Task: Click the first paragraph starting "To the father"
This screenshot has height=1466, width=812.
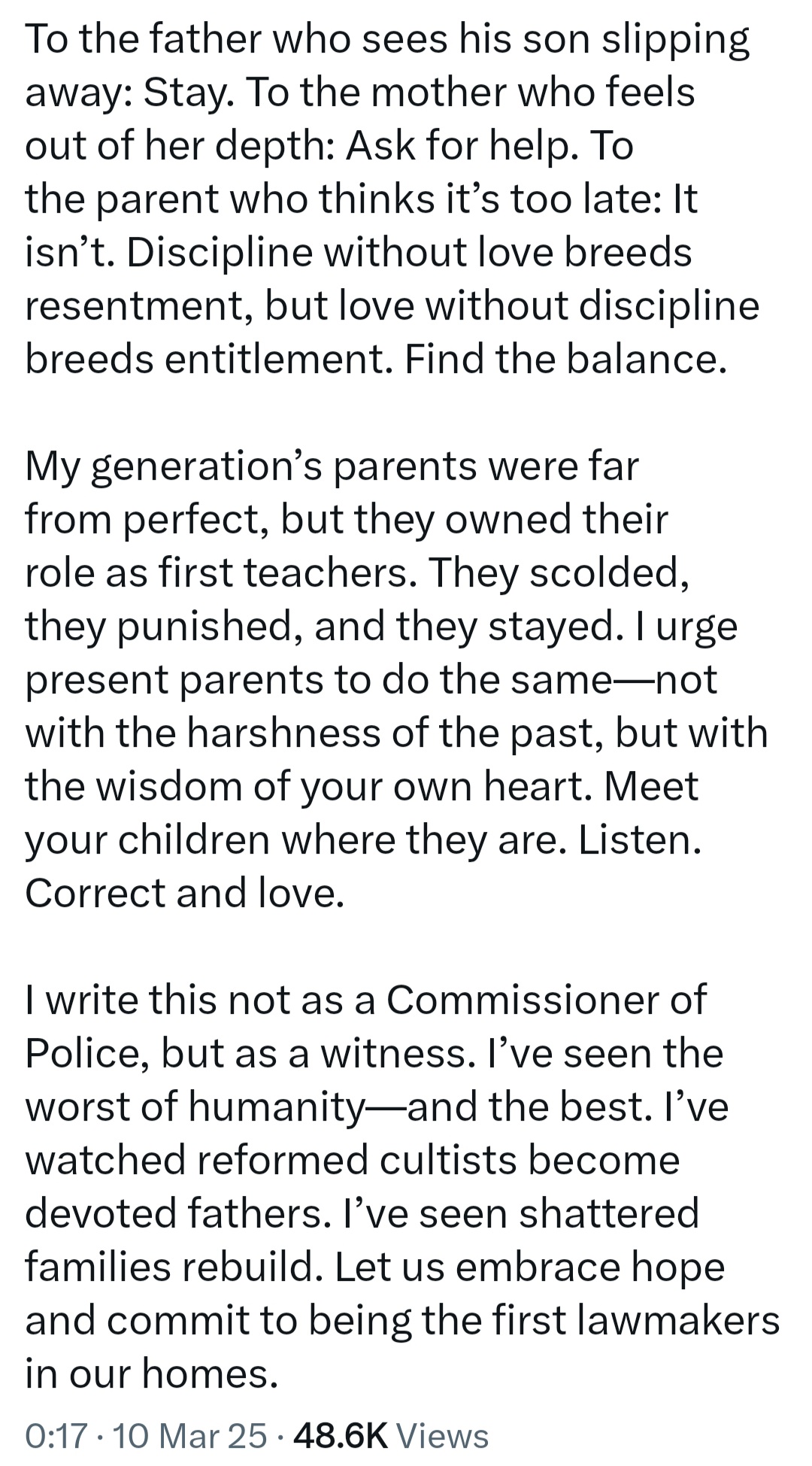Action: click(391, 199)
